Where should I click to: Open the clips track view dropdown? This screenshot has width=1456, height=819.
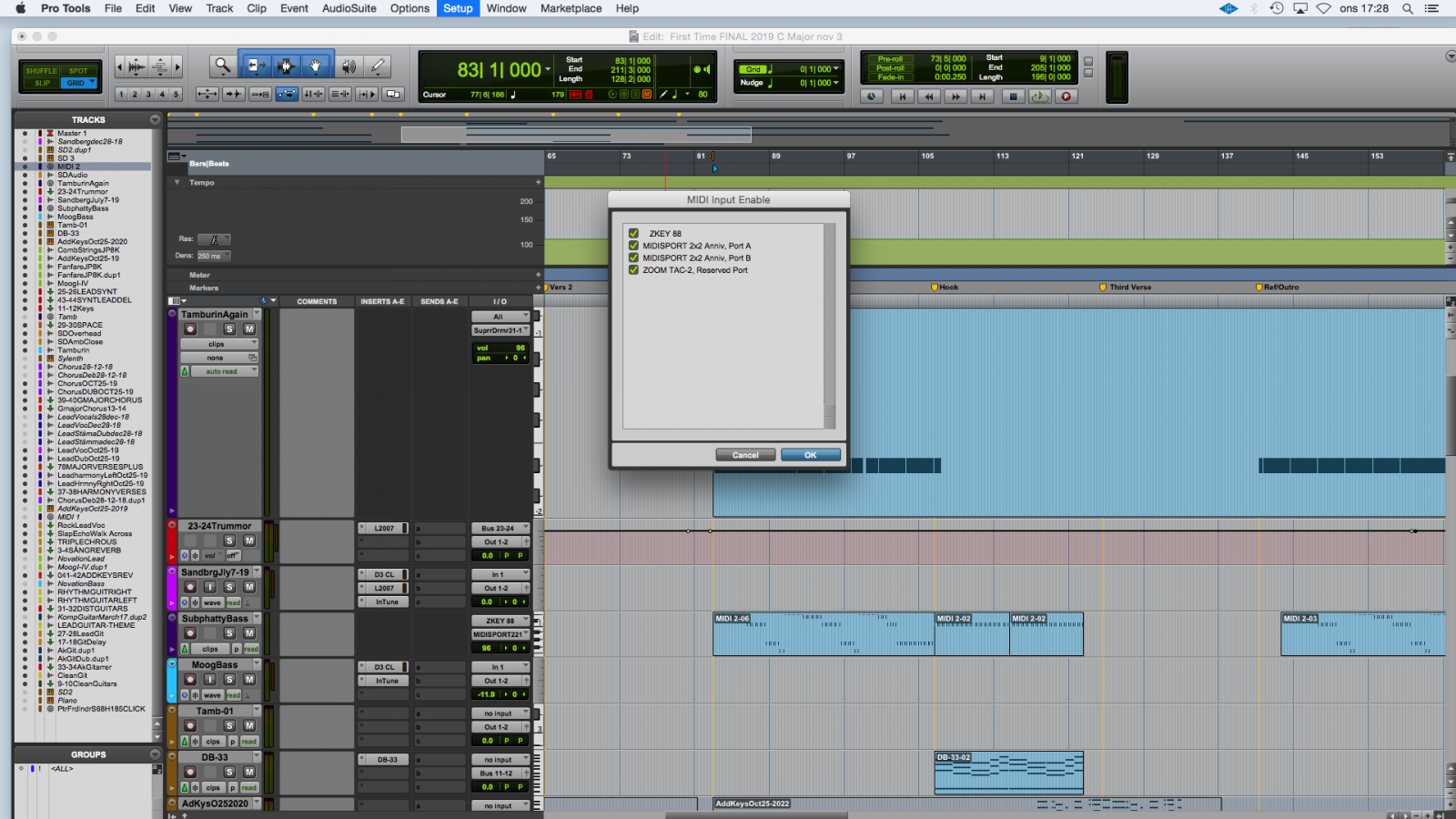[x=218, y=344]
